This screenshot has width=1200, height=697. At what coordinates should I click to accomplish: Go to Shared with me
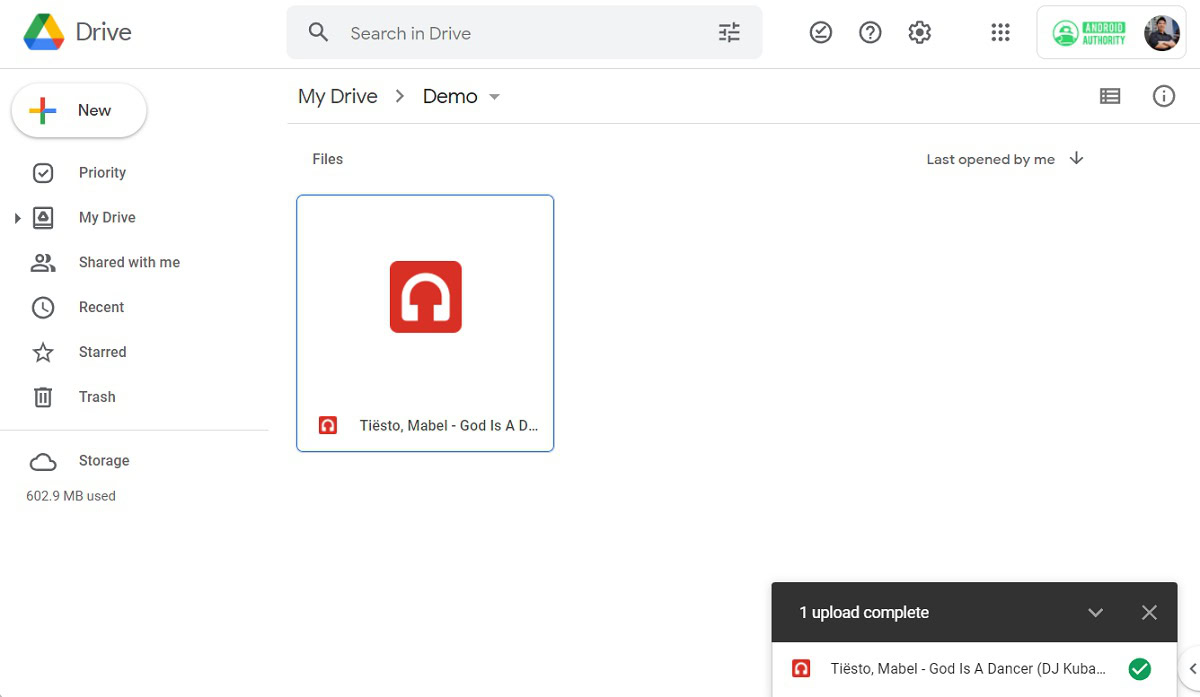[129, 262]
